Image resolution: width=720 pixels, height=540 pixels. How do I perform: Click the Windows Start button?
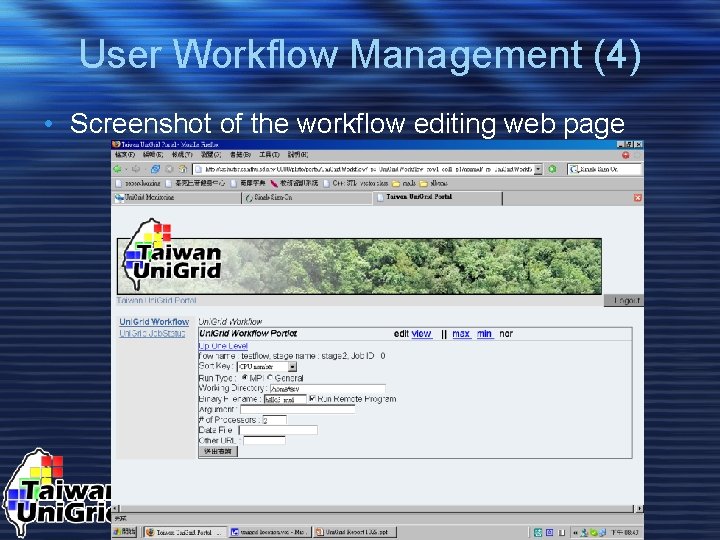[124, 532]
